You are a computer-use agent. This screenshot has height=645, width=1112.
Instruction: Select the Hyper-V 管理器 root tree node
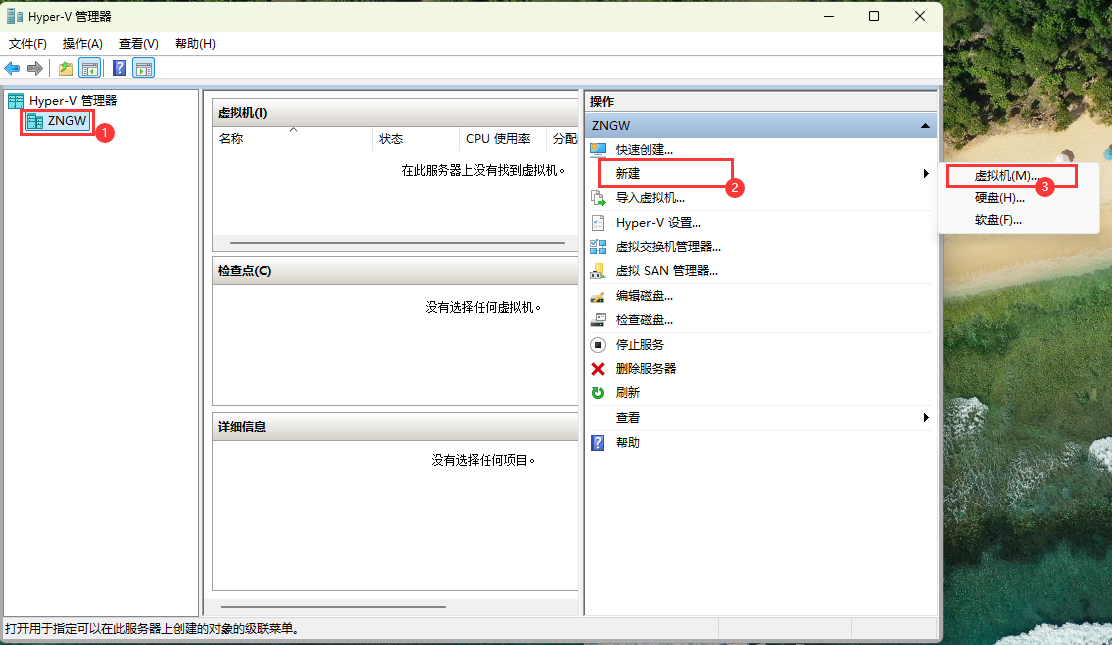tap(72, 101)
